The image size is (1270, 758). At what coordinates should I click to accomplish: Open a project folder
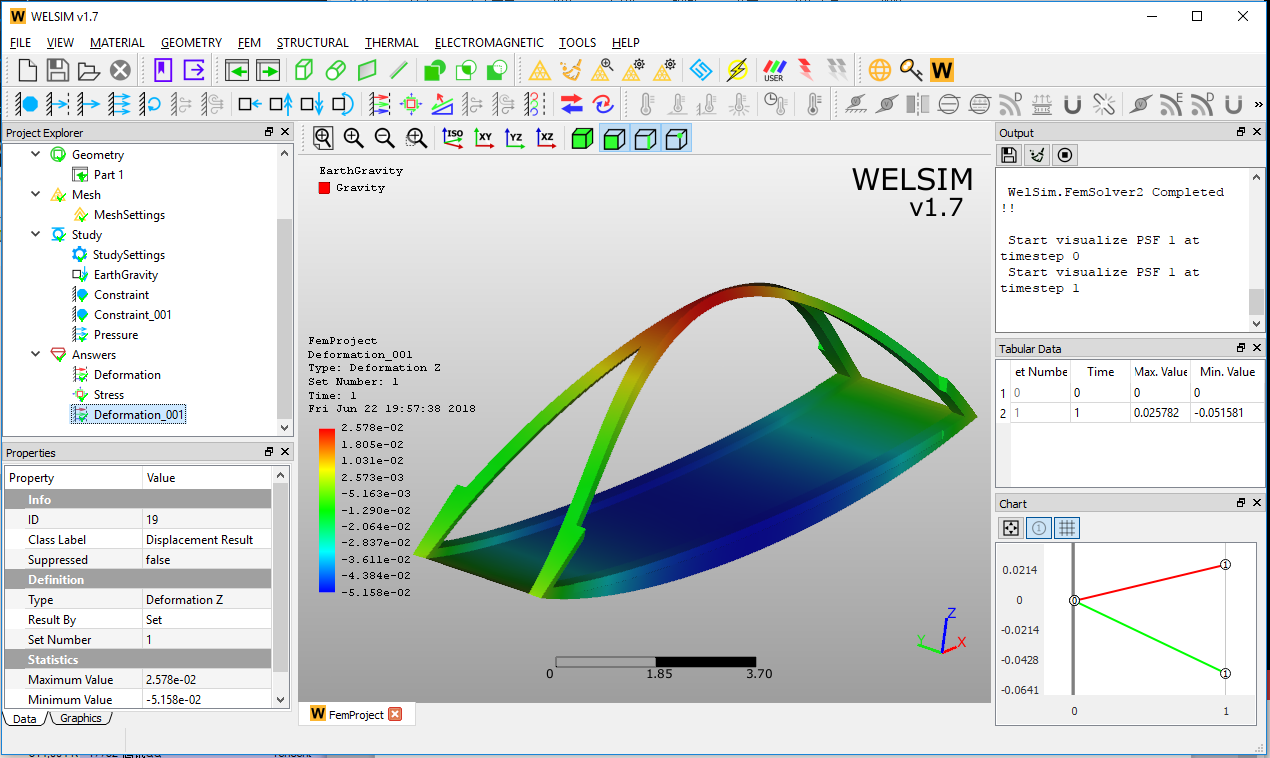(89, 70)
